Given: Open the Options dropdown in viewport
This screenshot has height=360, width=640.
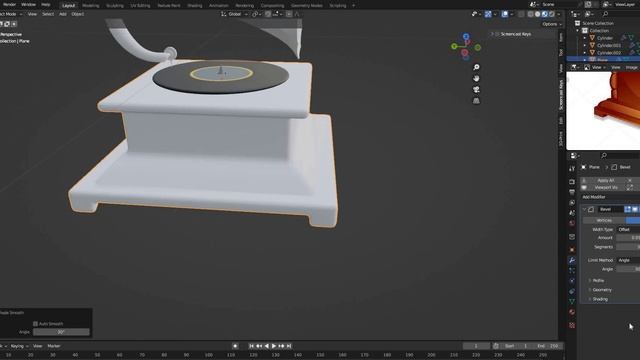Looking at the screenshot, I should pos(552,24).
